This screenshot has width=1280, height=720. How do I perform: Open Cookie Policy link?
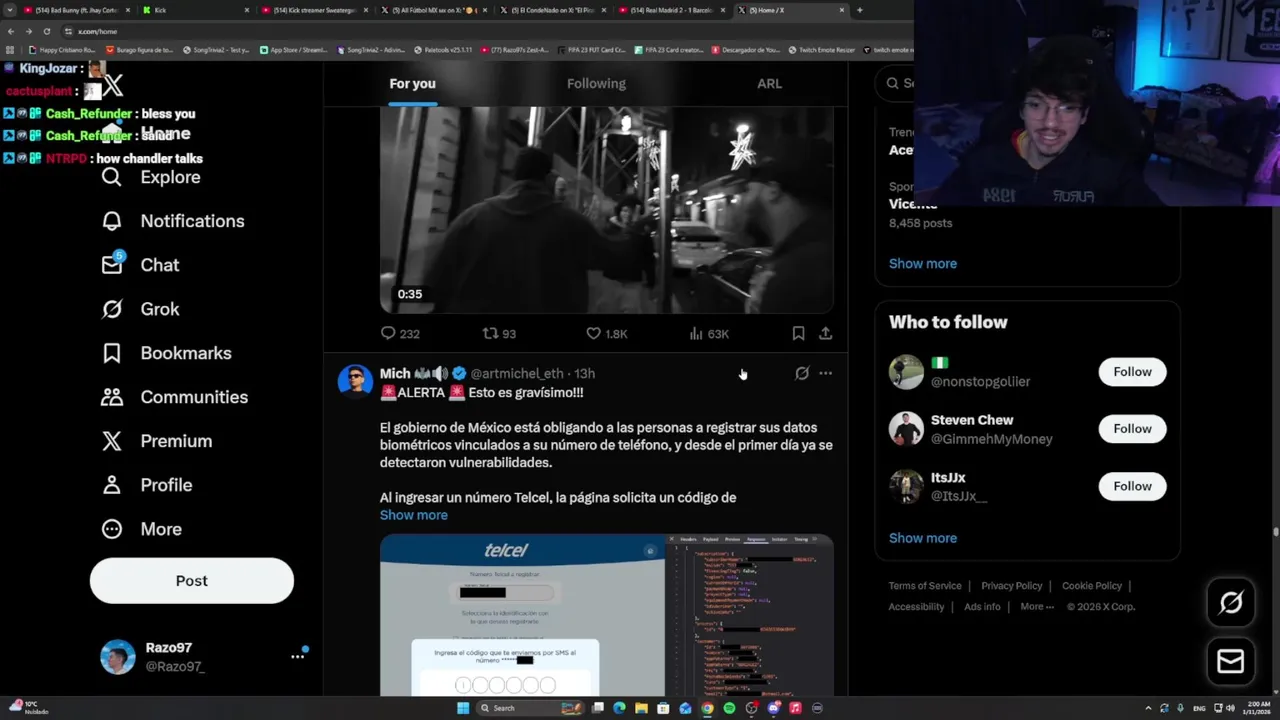pos(1092,586)
